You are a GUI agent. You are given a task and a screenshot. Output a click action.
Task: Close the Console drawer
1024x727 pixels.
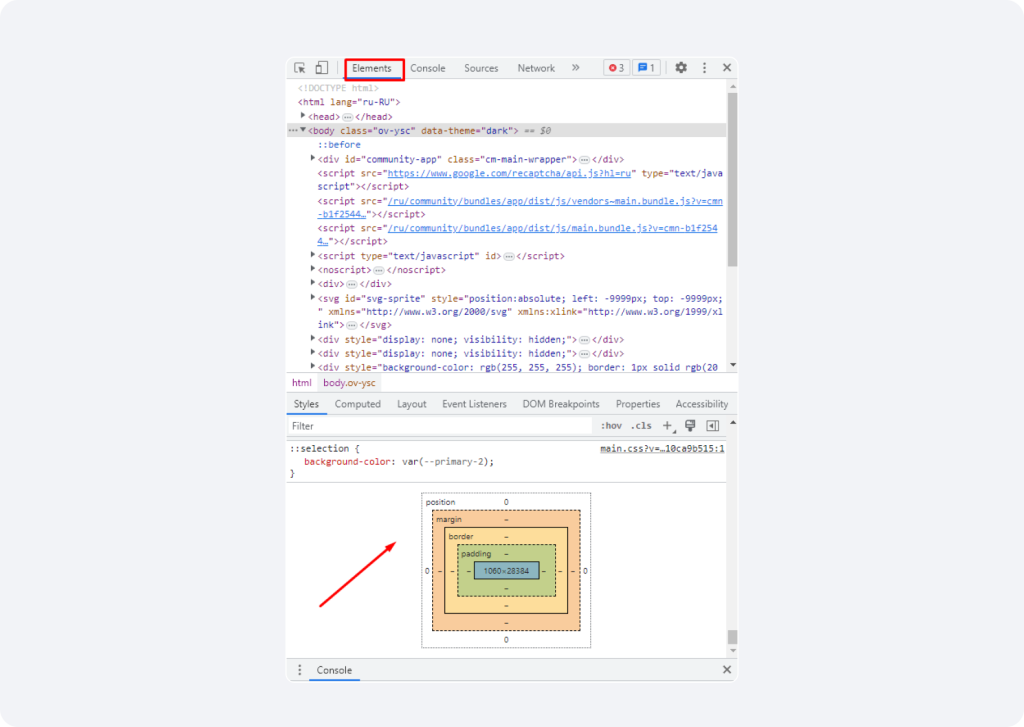click(727, 670)
